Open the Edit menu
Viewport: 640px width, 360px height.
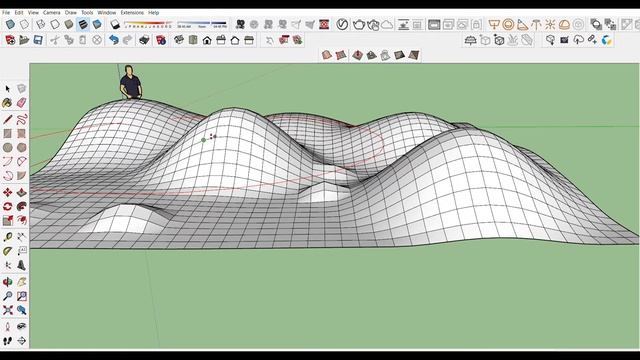point(19,13)
